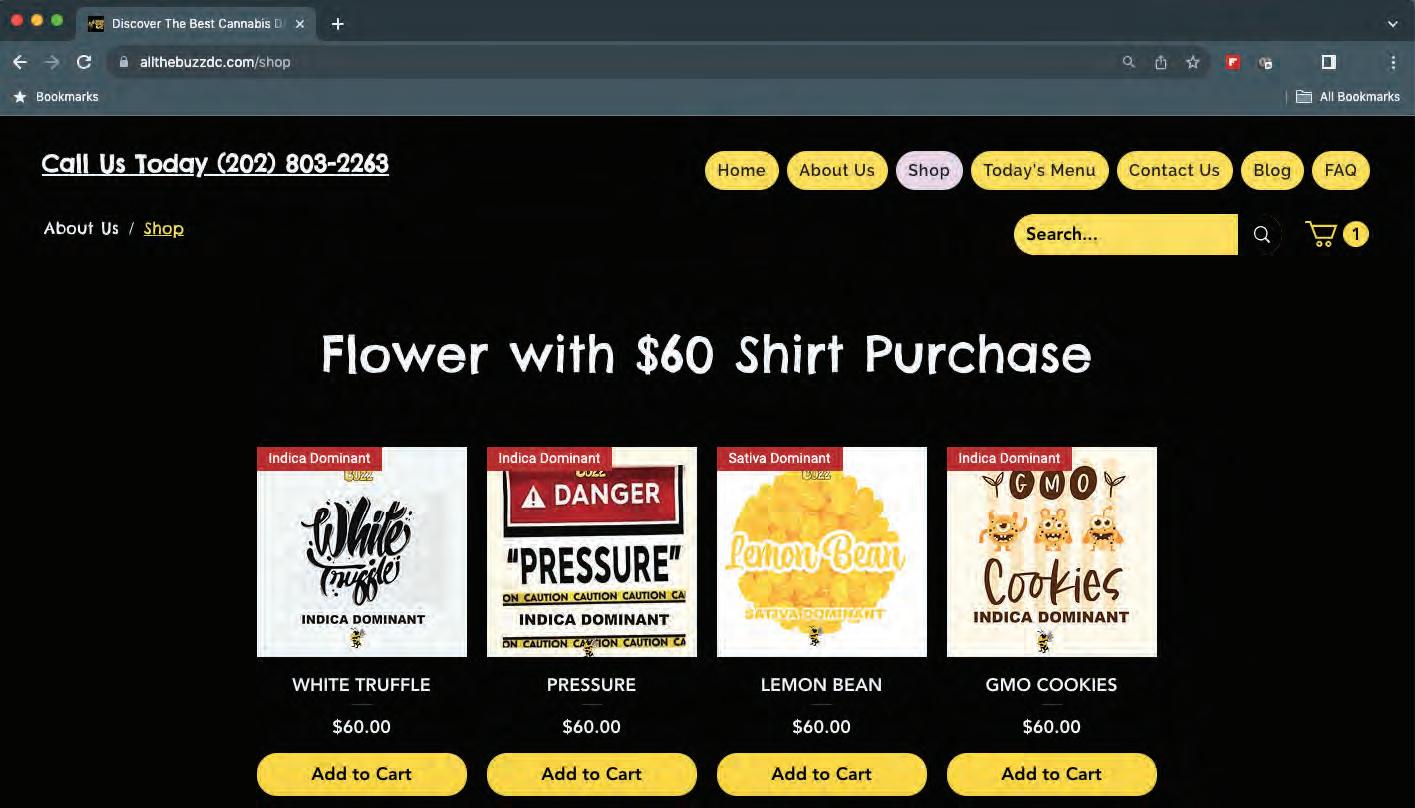This screenshot has width=1415, height=808.
Task: Go back using the browser arrow
Action: pyautogui.click(x=20, y=62)
